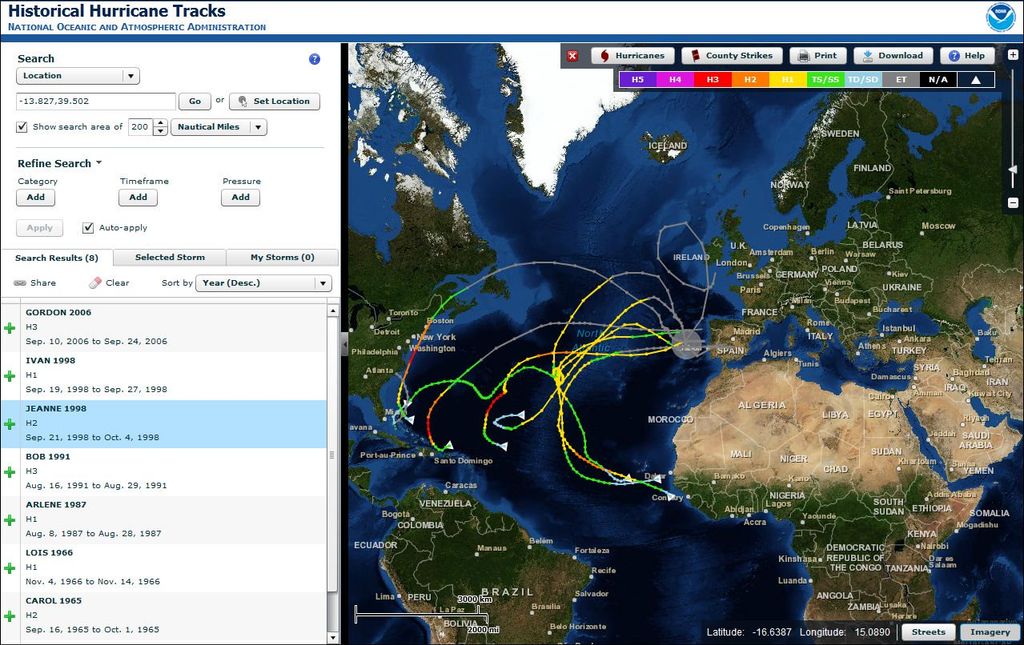
Task: Select the IVAN 1998 storm entry
Action: [164, 376]
